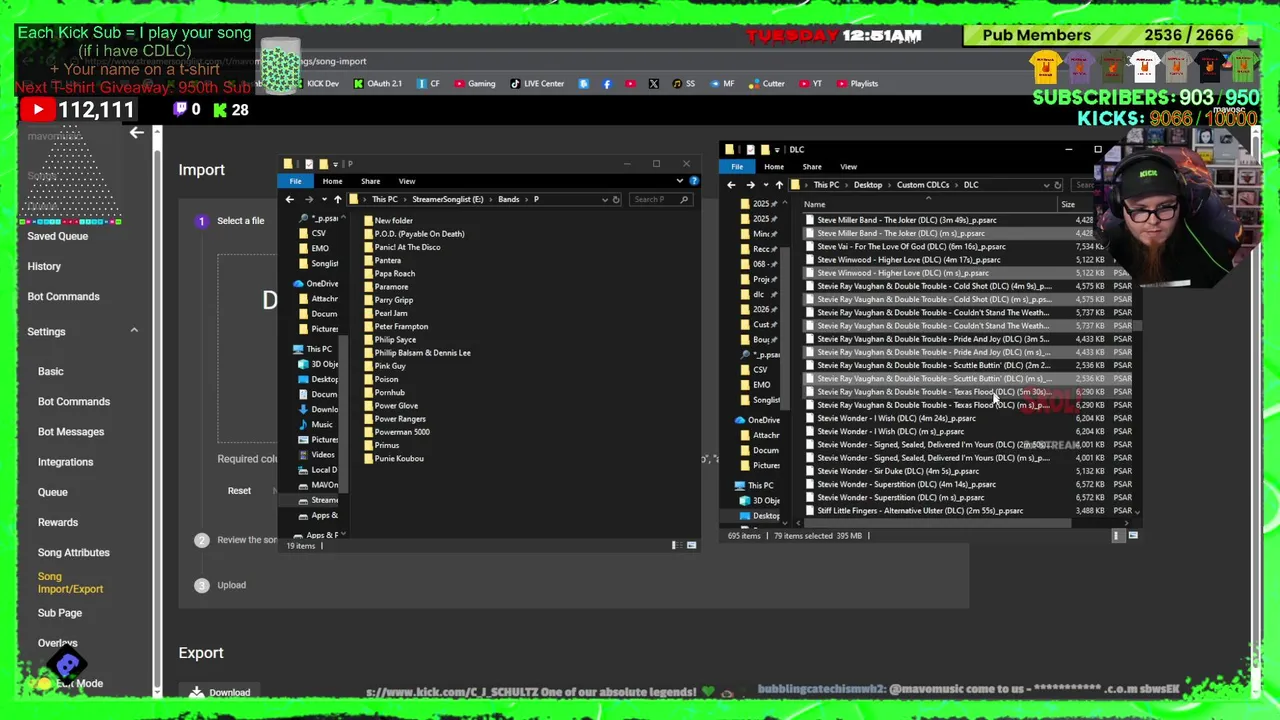The height and width of the screenshot is (720, 1280).
Task: Open the SS bookmark
Action: pyautogui.click(x=684, y=84)
